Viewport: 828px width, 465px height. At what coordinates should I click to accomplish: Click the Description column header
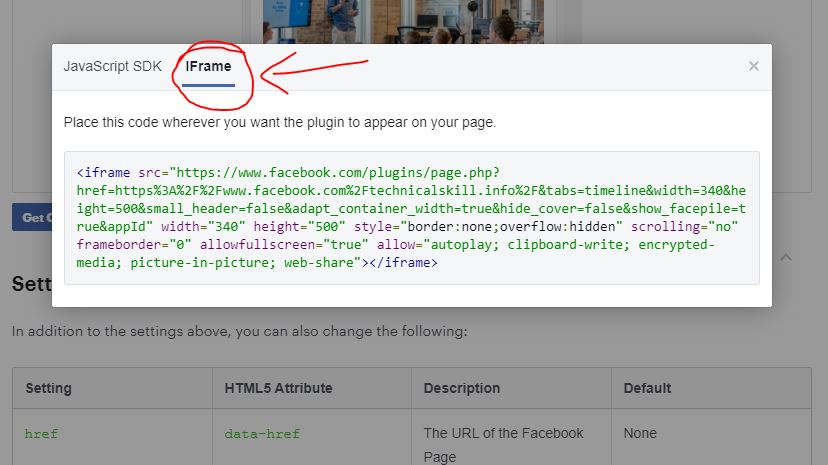point(511,388)
